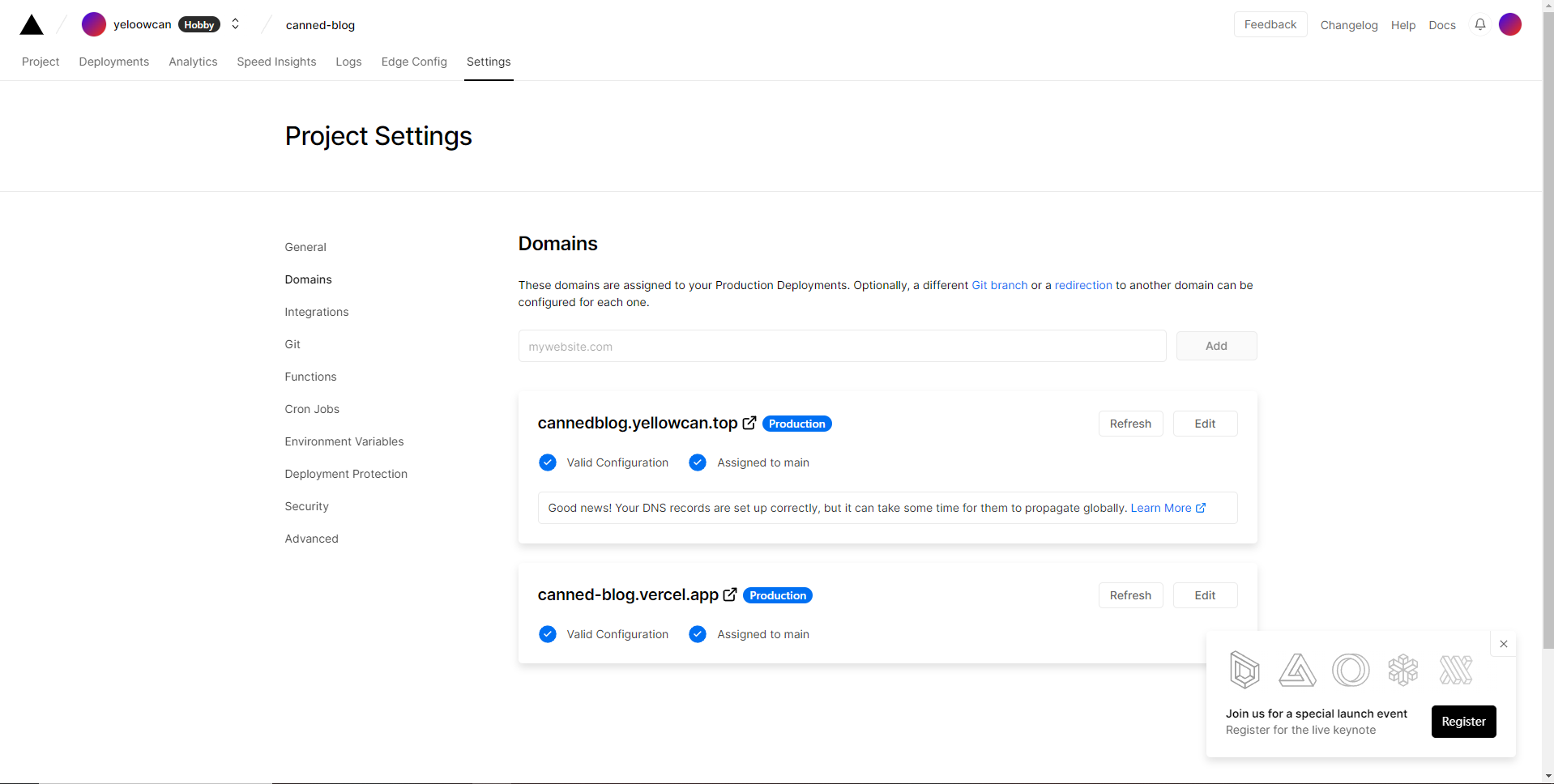Open the Changelog link
Screen dimensions: 1554x784
point(1349,25)
